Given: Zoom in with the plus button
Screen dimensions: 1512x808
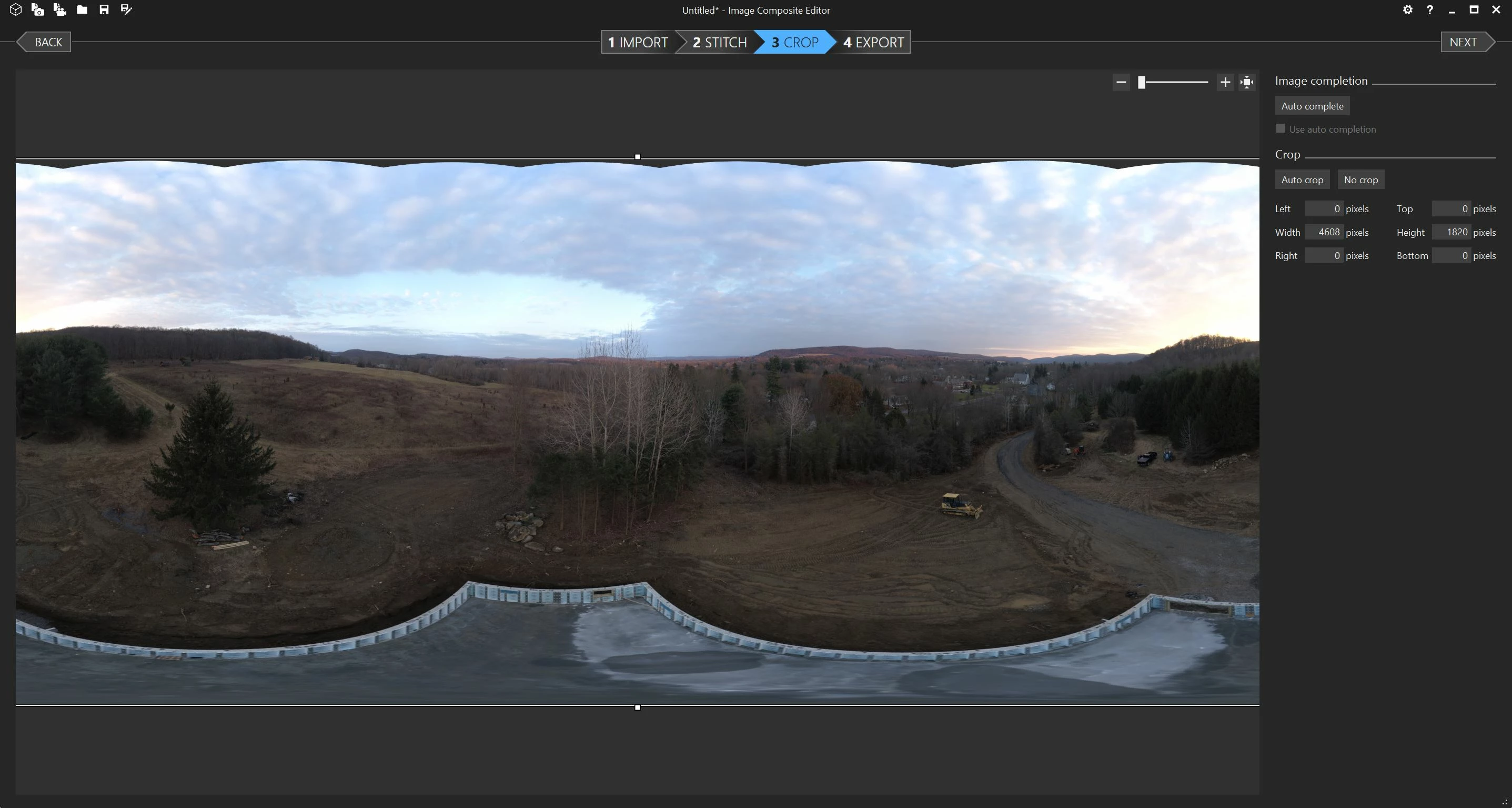Looking at the screenshot, I should tap(1225, 82).
